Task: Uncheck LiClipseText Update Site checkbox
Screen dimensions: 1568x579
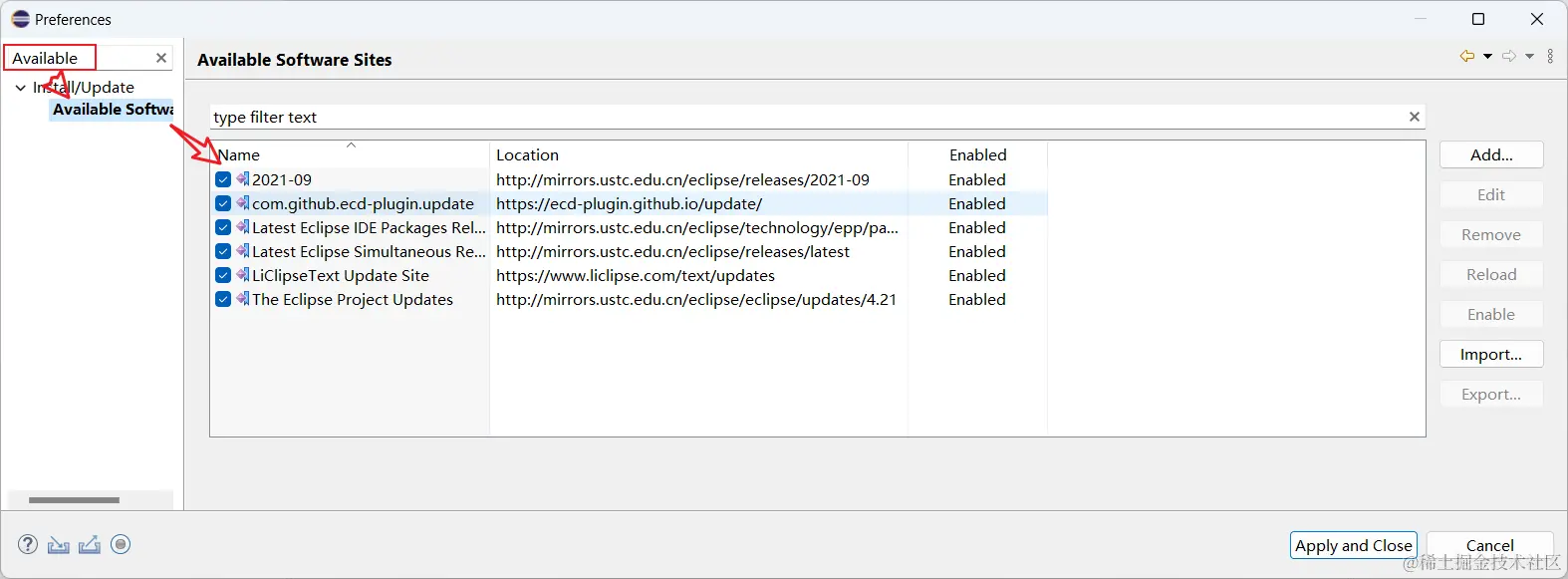Action: tap(223, 275)
